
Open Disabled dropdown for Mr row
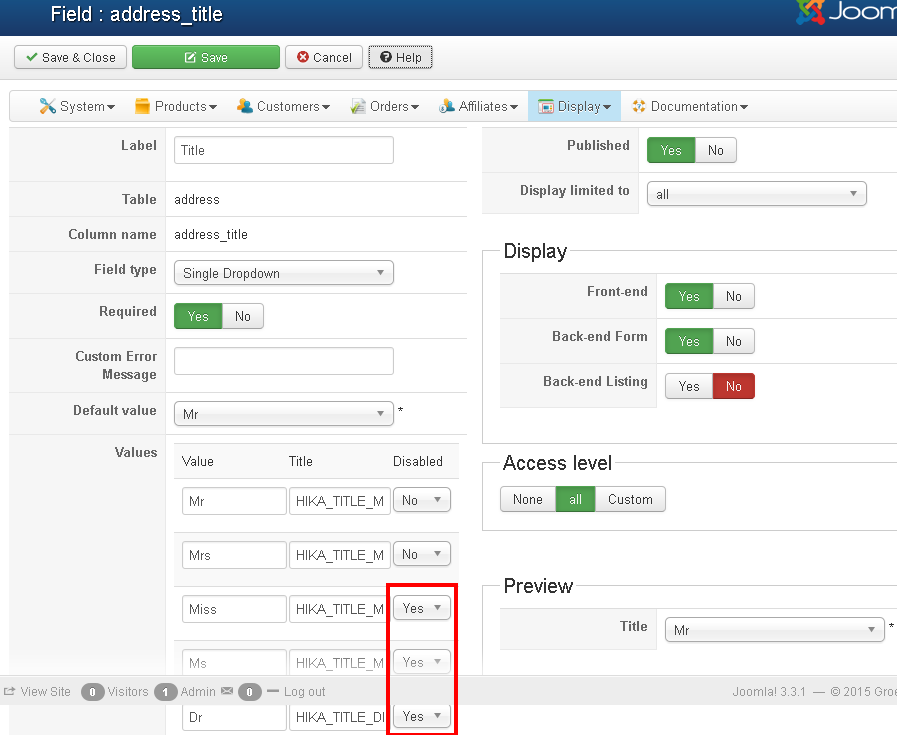[422, 500]
